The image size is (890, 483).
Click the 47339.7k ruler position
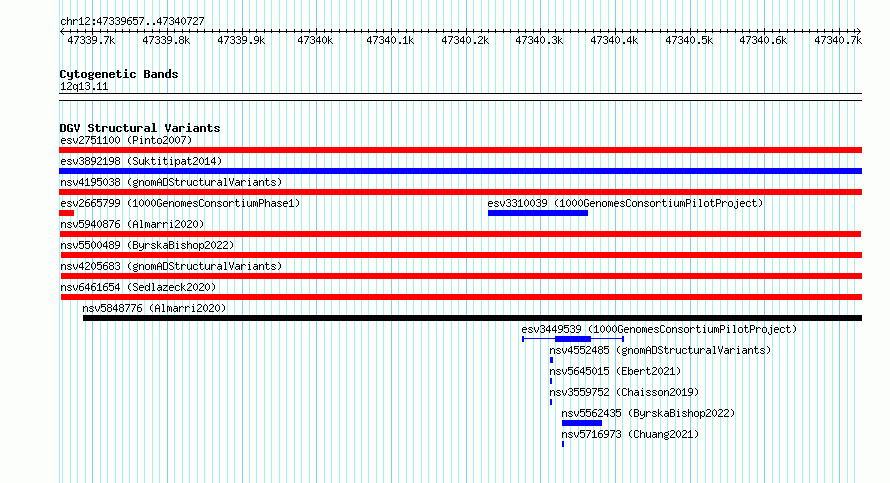91,40
